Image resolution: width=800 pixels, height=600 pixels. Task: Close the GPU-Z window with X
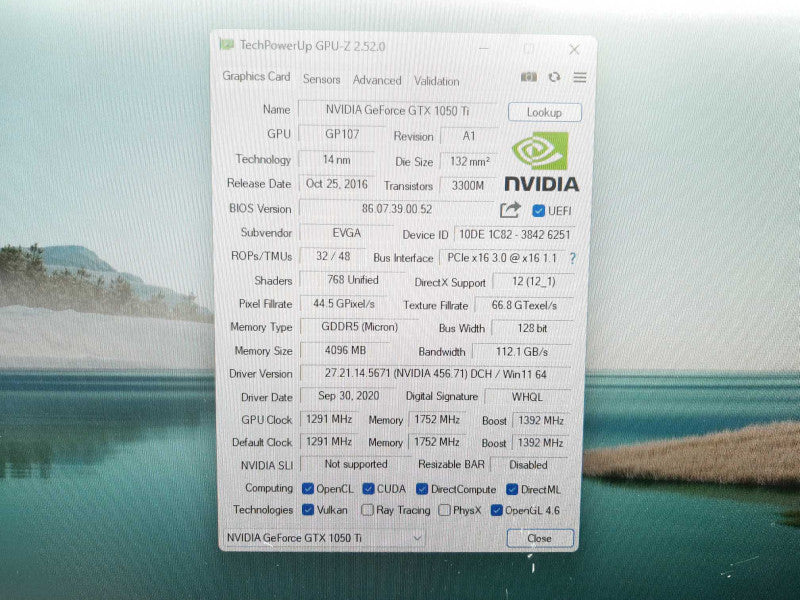(x=574, y=49)
